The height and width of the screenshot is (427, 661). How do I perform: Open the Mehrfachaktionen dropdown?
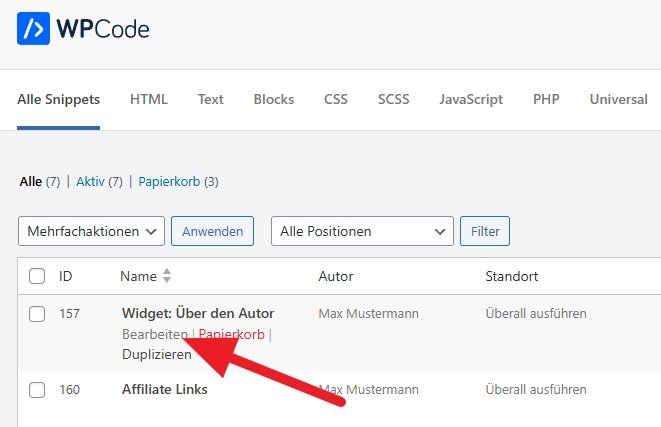91,231
